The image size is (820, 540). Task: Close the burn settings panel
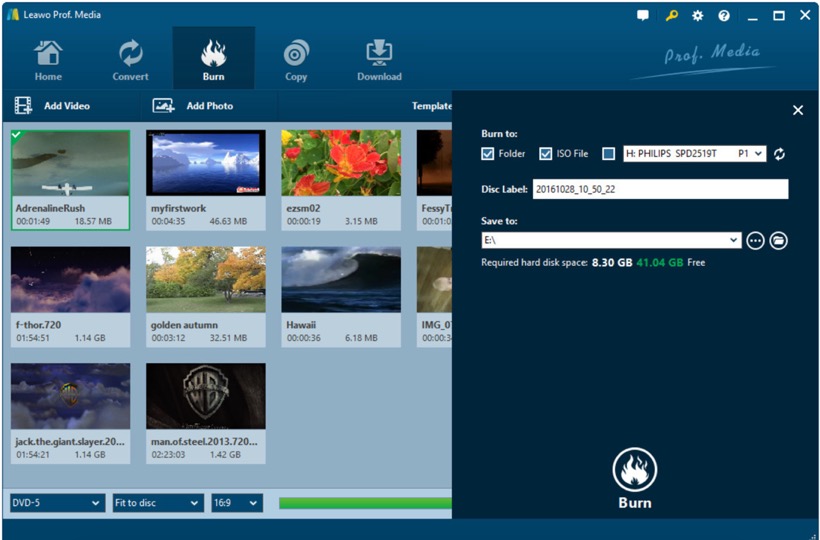click(798, 110)
